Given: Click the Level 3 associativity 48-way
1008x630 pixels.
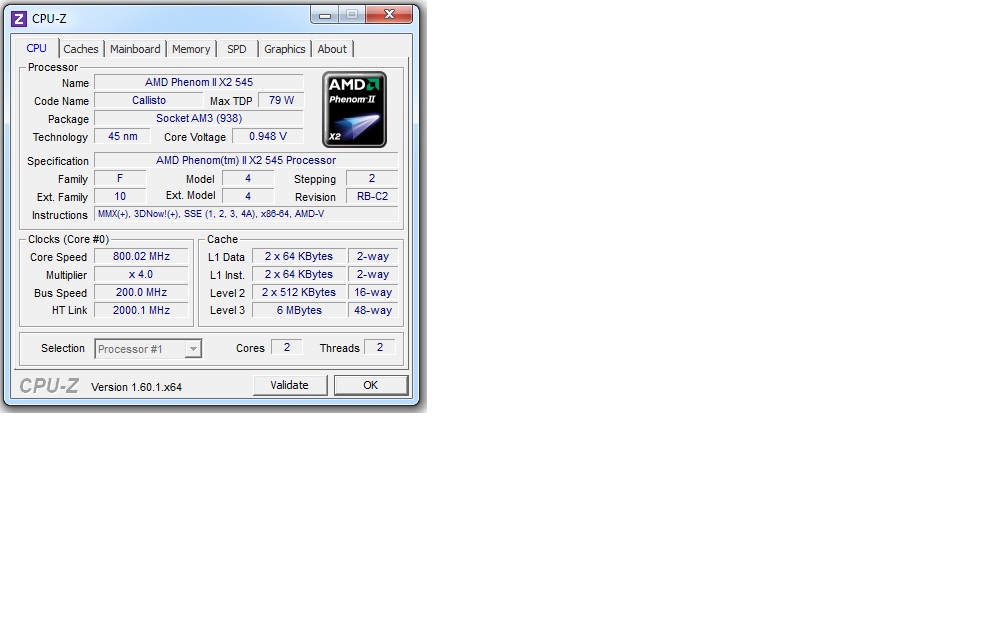Looking at the screenshot, I should point(373,310).
